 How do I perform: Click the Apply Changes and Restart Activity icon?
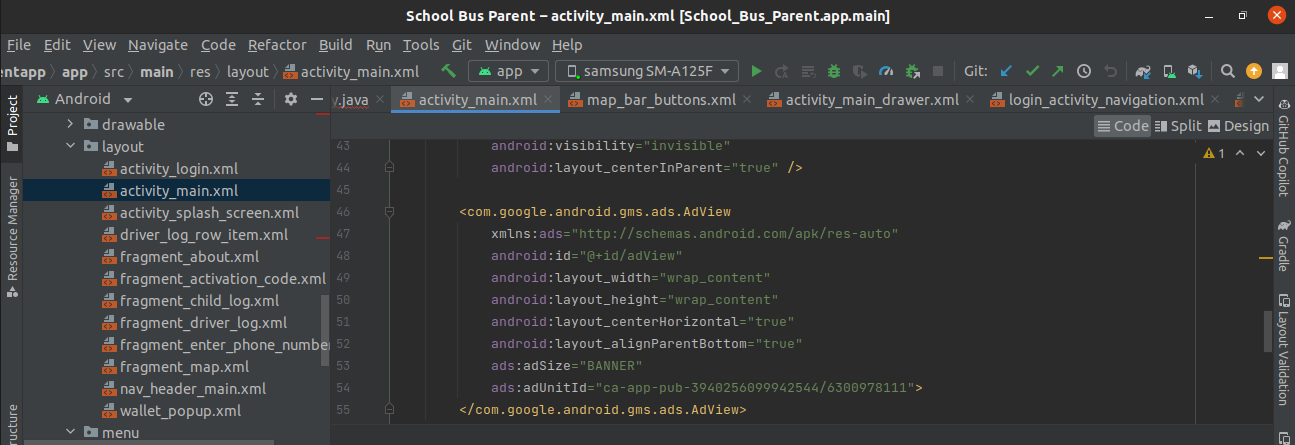[782, 71]
